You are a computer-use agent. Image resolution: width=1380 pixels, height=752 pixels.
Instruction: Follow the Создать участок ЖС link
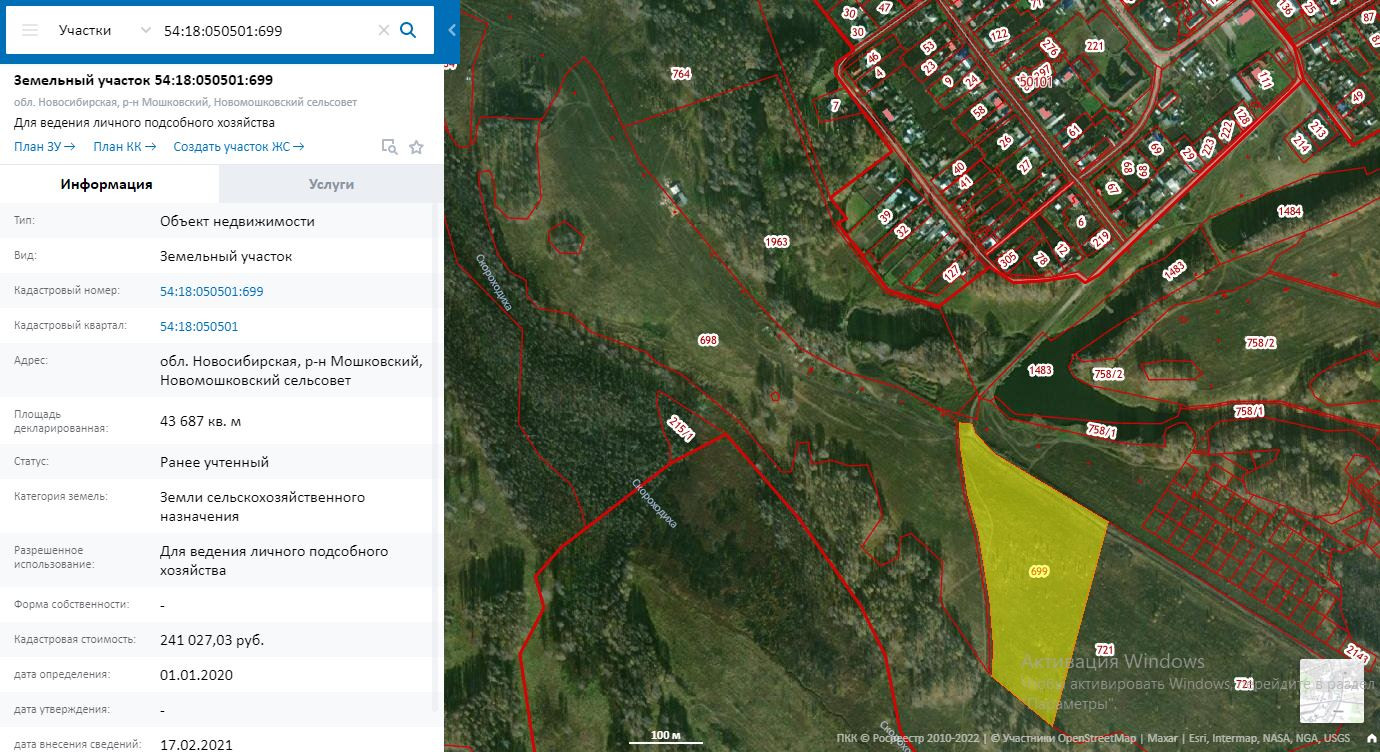point(239,147)
